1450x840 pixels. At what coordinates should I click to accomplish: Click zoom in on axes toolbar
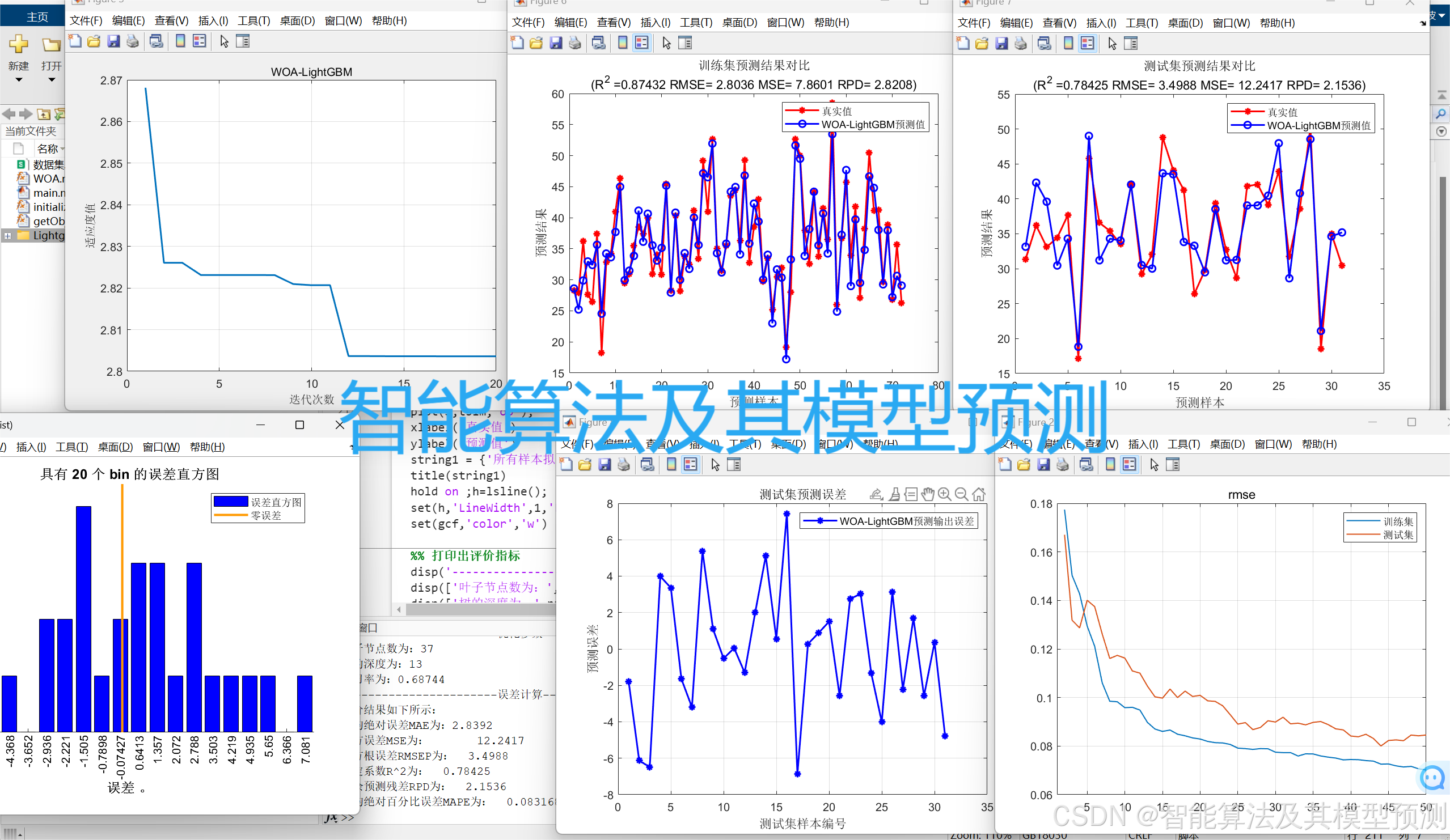[x=944, y=494]
